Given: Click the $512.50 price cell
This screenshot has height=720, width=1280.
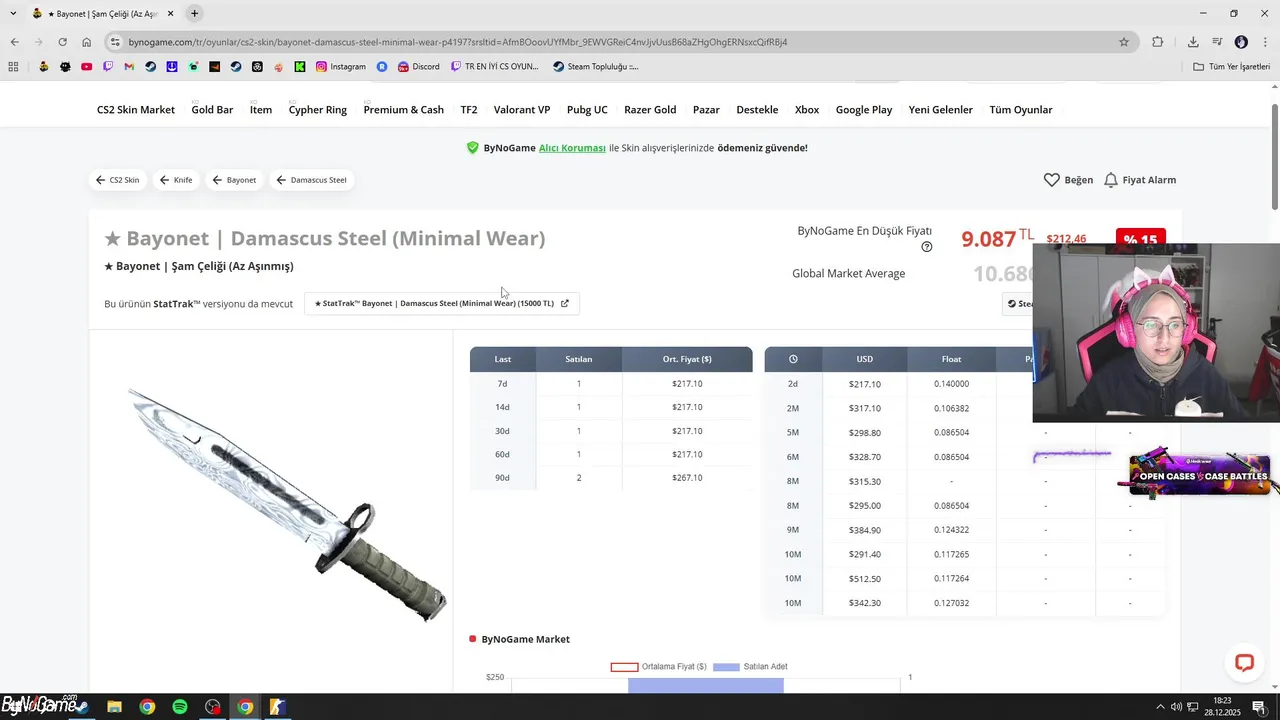Looking at the screenshot, I should pyautogui.click(x=864, y=579).
